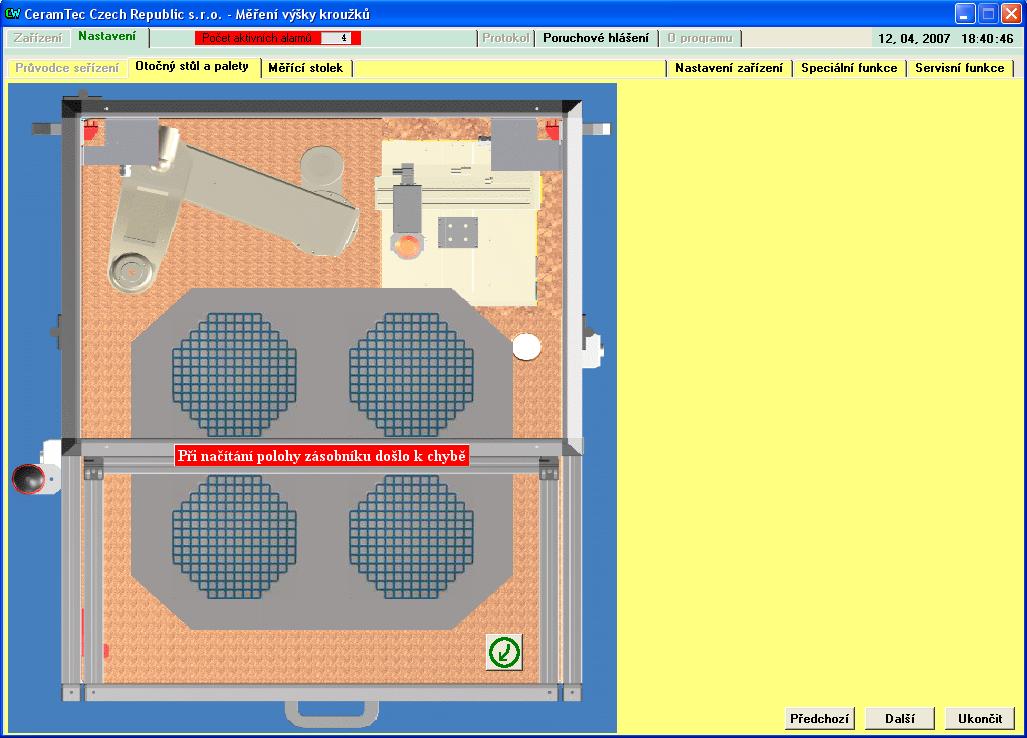Open the Poruchové hlášení tab

(x=595, y=38)
